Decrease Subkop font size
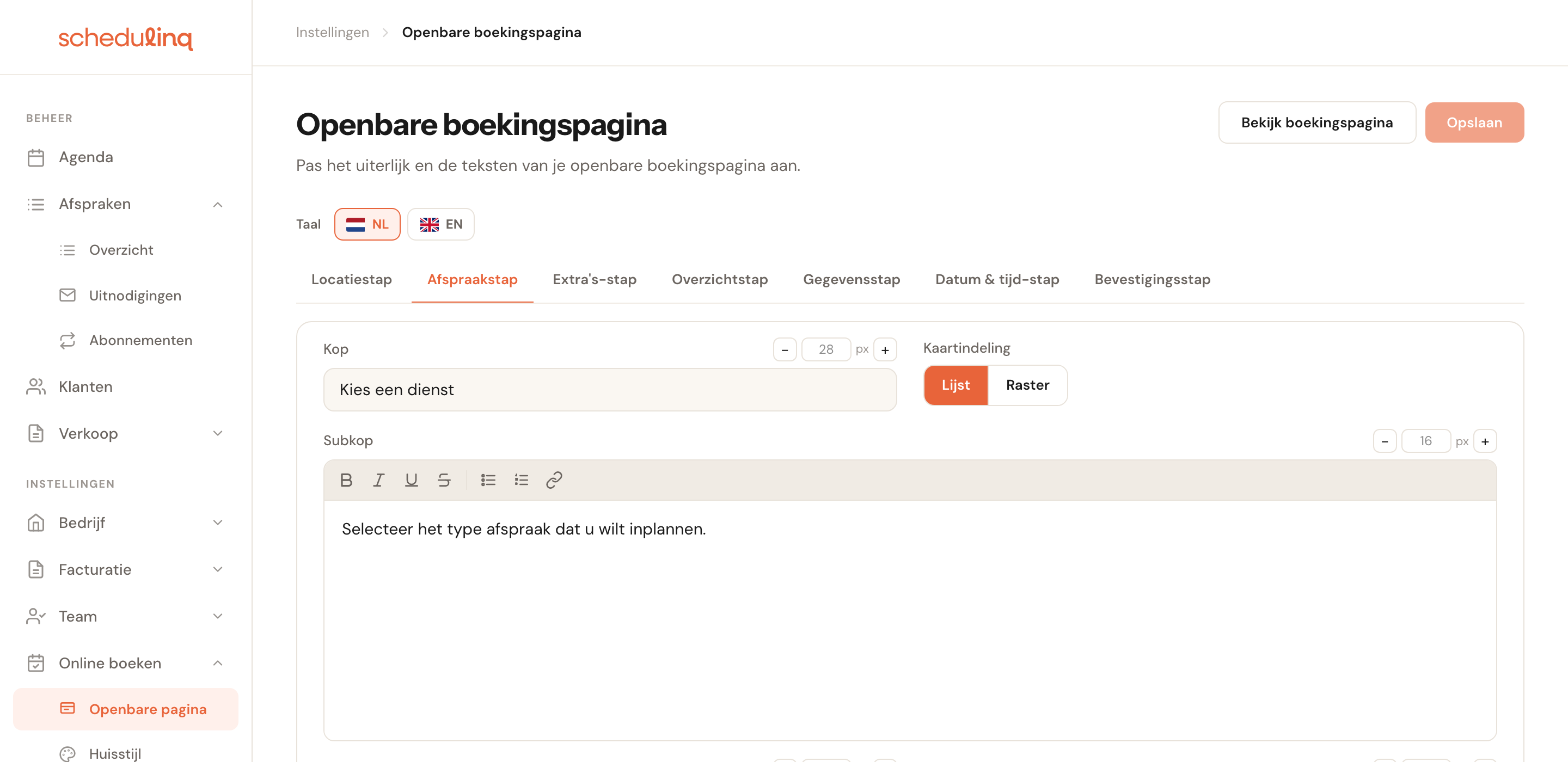The image size is (1568, 762). tap(1385, 441)
